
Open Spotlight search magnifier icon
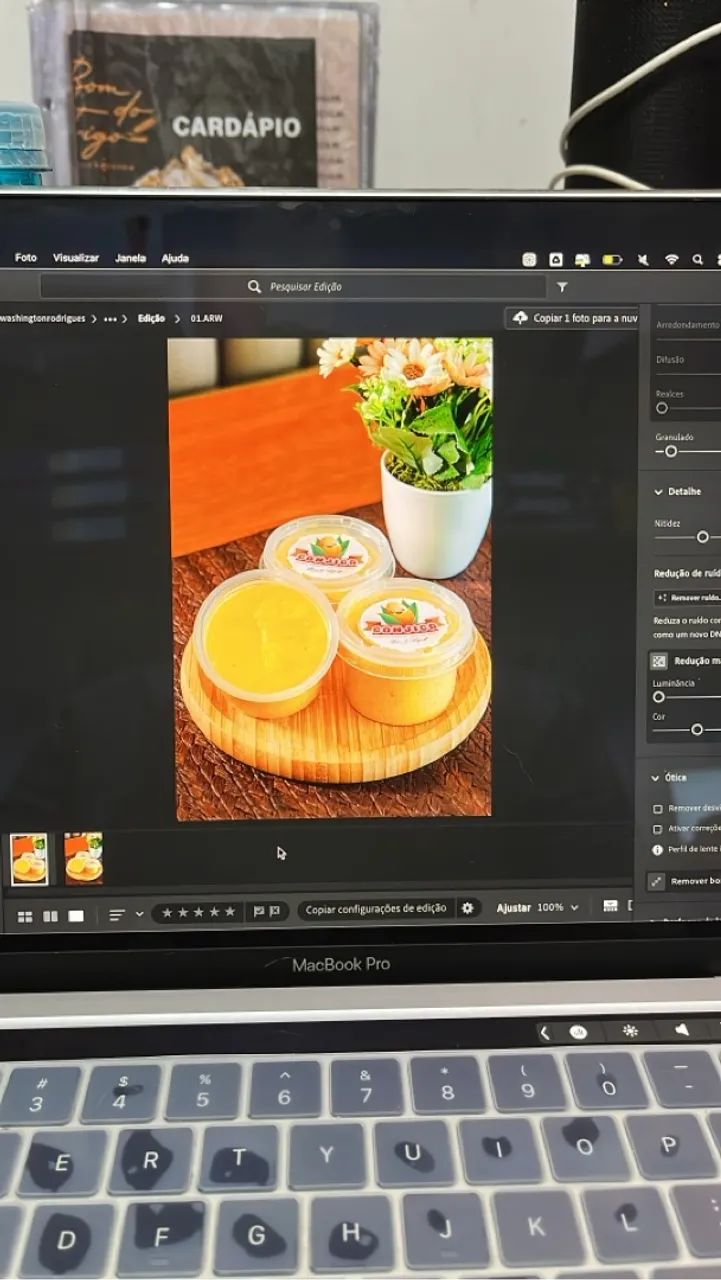(698, 260)
